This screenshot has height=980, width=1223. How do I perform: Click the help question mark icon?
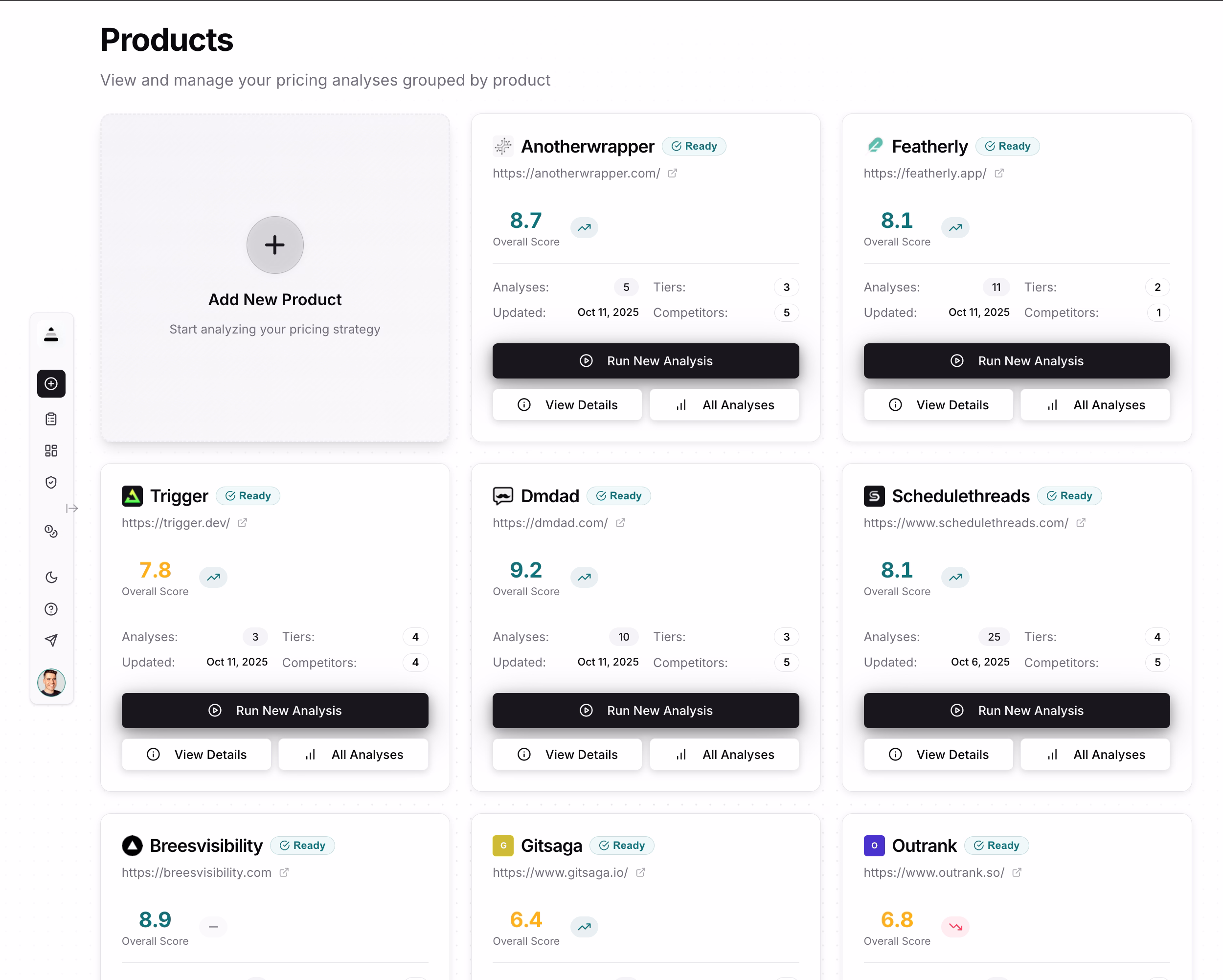pos(51,609)
